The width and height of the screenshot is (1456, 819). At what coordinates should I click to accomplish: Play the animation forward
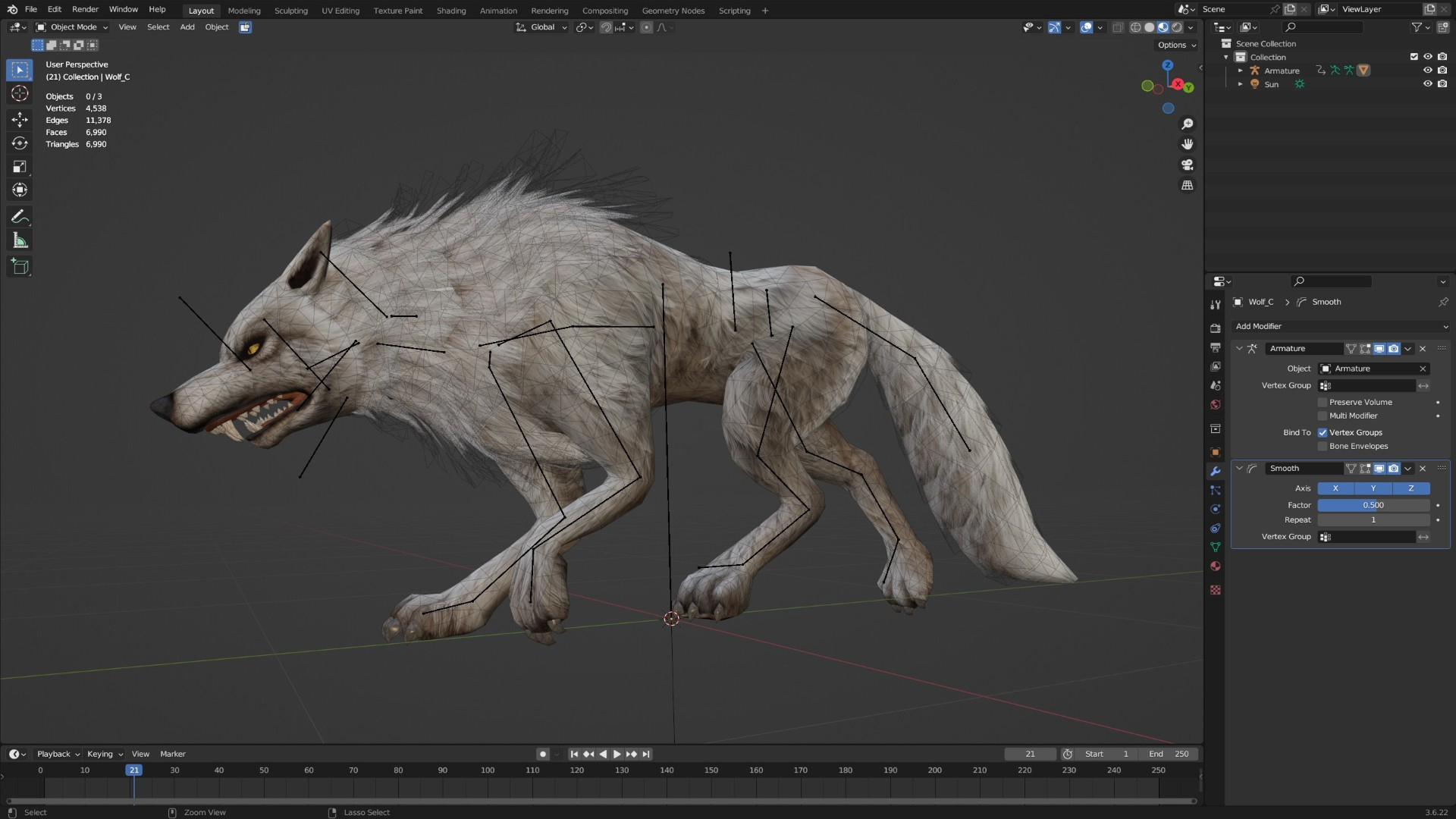point(617,754)
